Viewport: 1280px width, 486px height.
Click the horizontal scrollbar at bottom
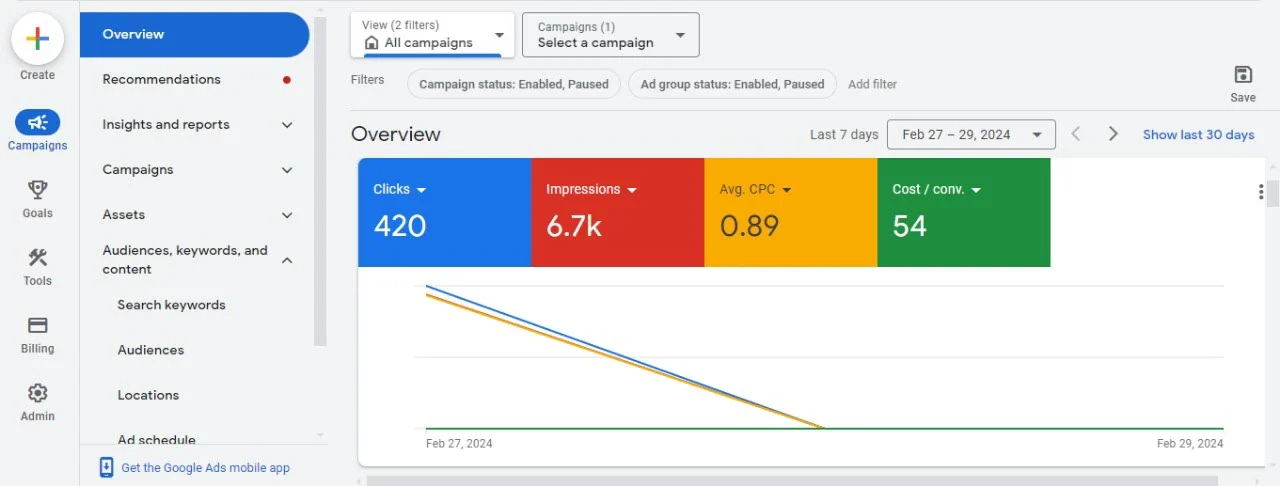(791, 481)
